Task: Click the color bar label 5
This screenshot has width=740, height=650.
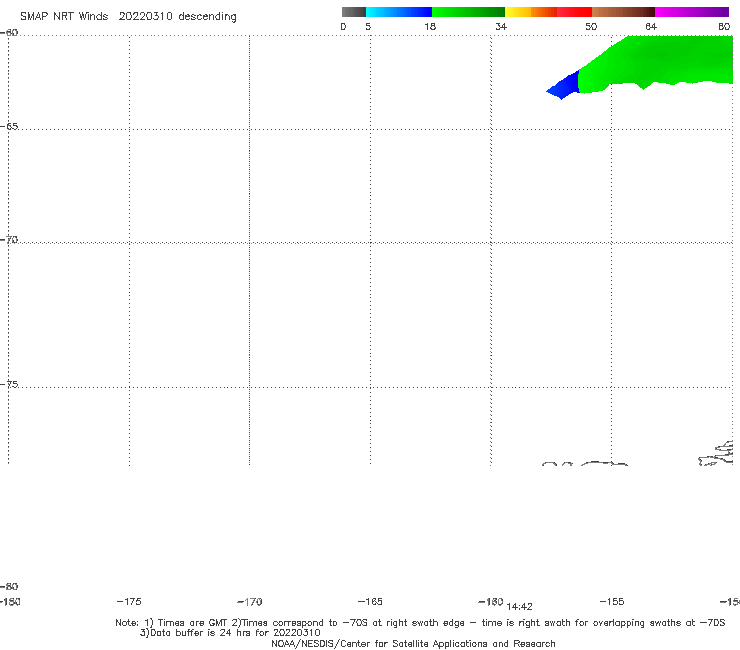Action: coord(368,26)
